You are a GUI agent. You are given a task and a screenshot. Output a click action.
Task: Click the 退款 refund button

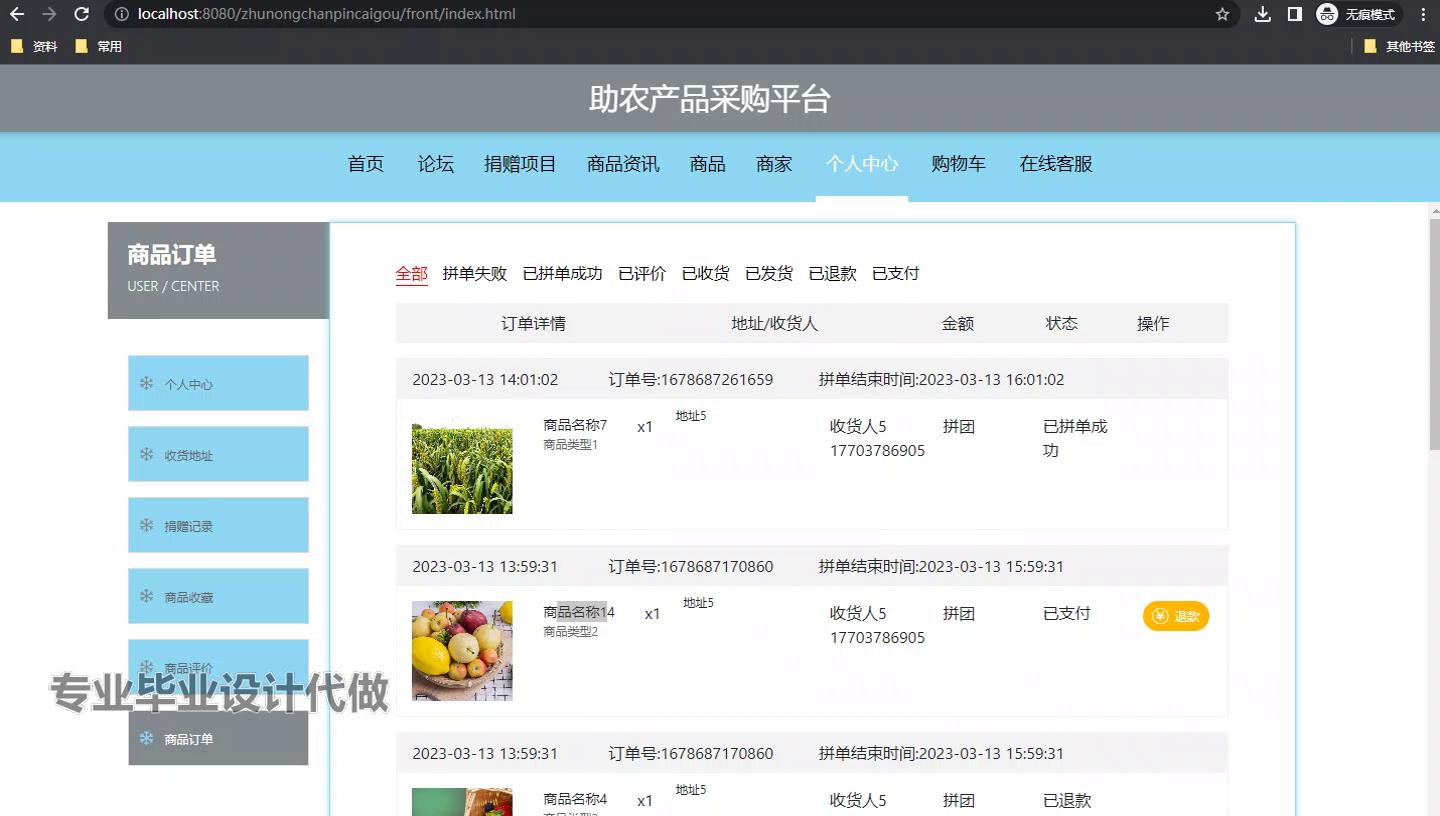[1176, 616]
